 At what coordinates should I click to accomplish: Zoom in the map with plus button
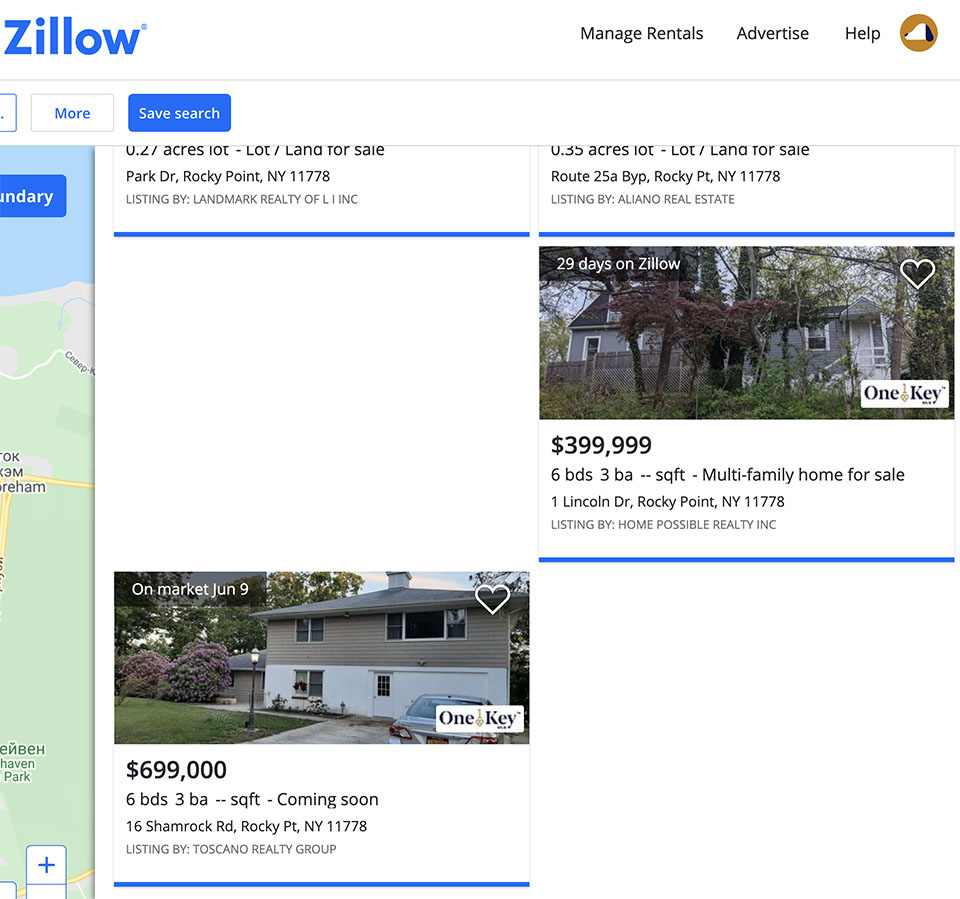pyautogui.click(x=47, y=865)
